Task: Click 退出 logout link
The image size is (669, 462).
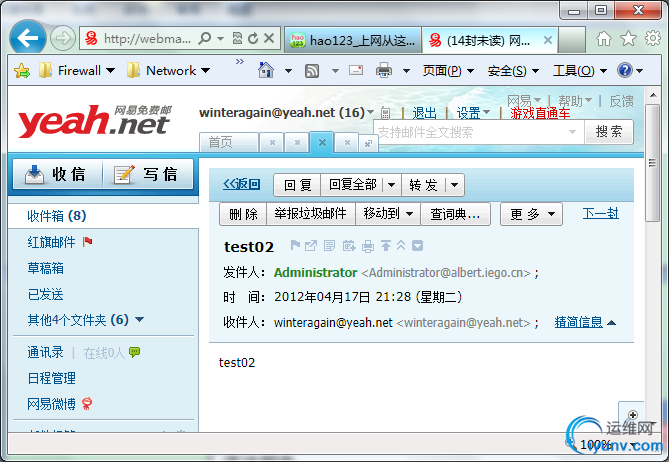Action: (x=425, y=113)
